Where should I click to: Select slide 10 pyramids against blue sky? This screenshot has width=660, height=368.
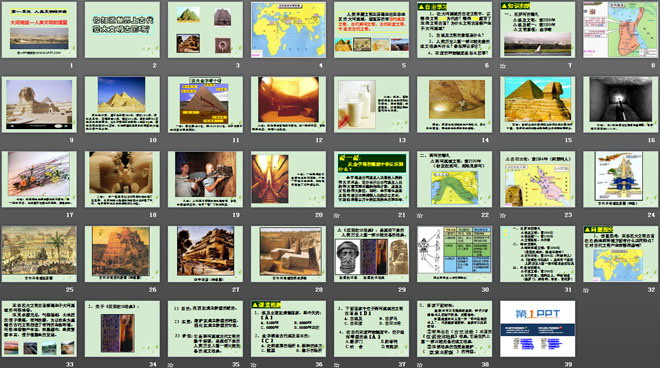(122, 104)
